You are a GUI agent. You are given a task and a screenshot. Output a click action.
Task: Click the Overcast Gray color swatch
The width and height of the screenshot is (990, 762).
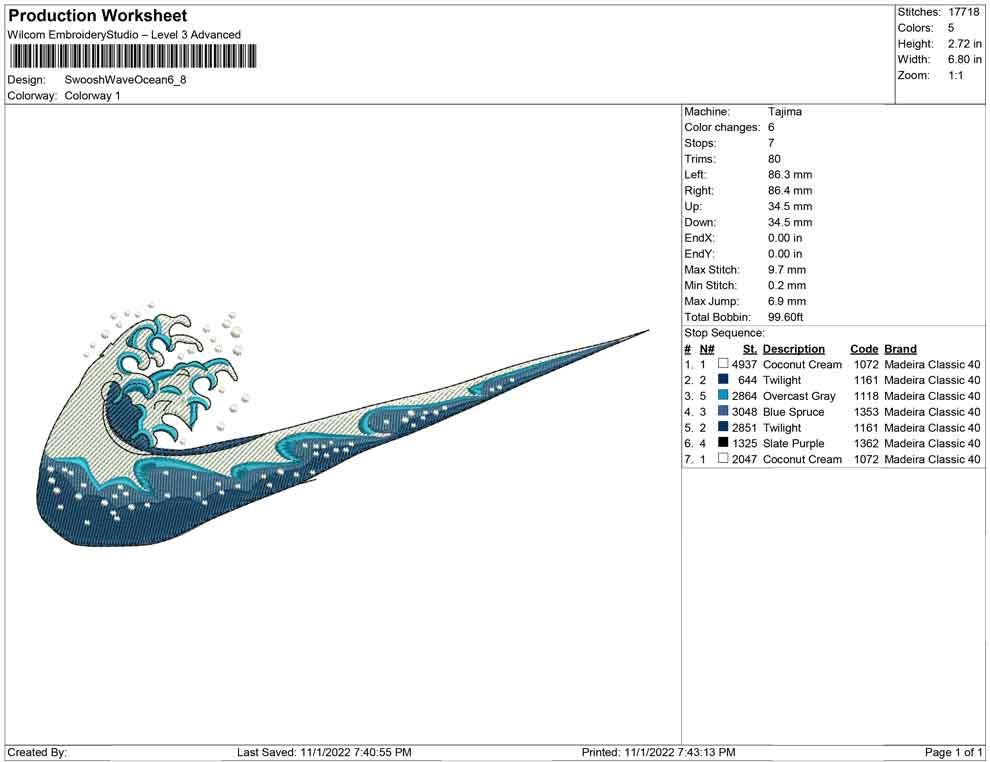pos(723,397)
